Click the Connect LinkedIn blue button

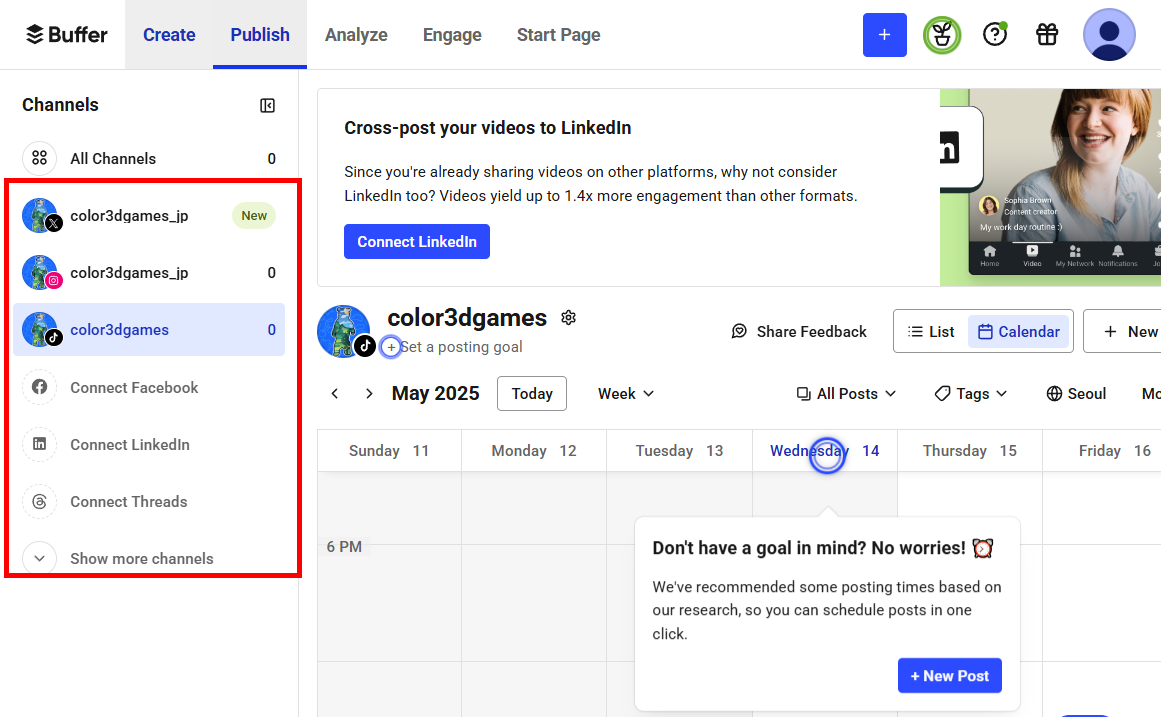pos(417,241)
